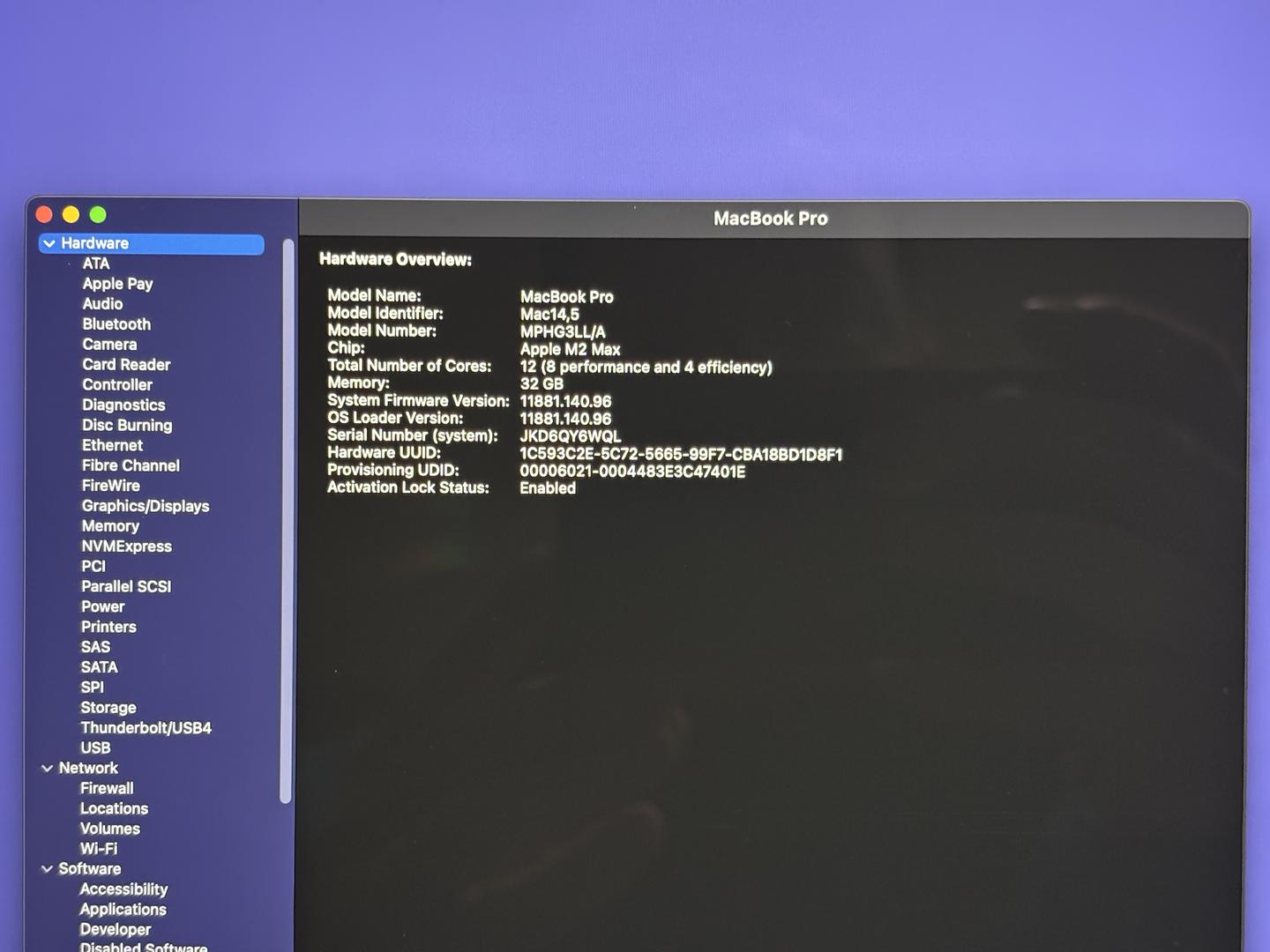Click the sidebar vertical scrollbar
The image size is (1270, 952).
click(x=286, y=520)
